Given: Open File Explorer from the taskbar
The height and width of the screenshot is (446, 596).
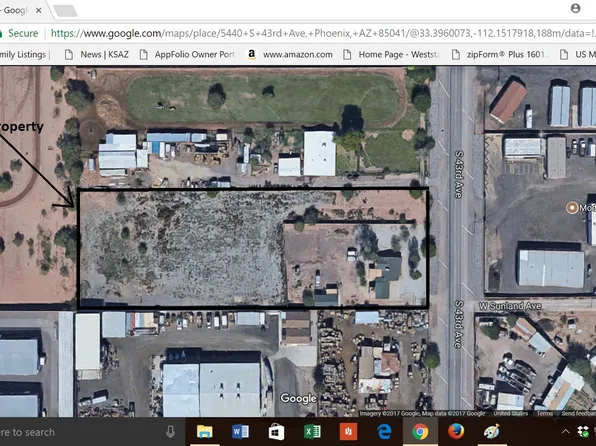Looking at the screenshot, I should 204,432.
